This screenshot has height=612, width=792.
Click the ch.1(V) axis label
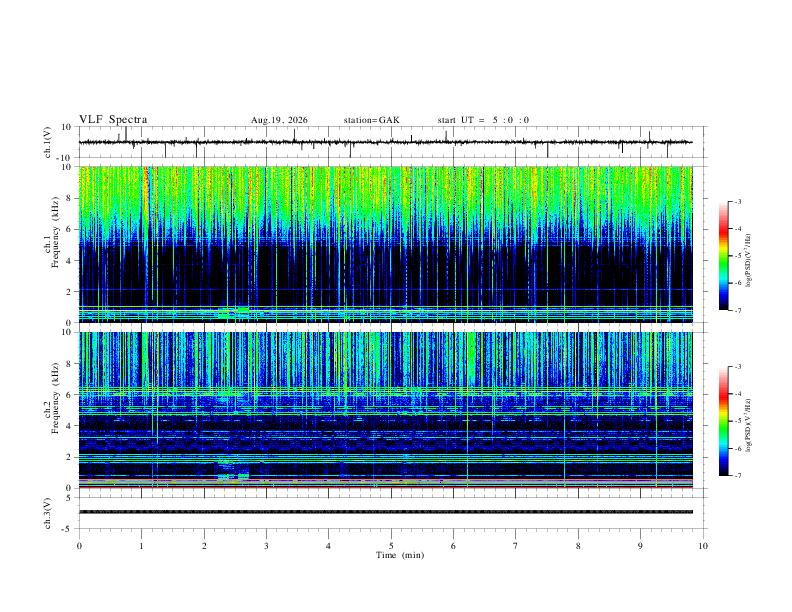48,142
